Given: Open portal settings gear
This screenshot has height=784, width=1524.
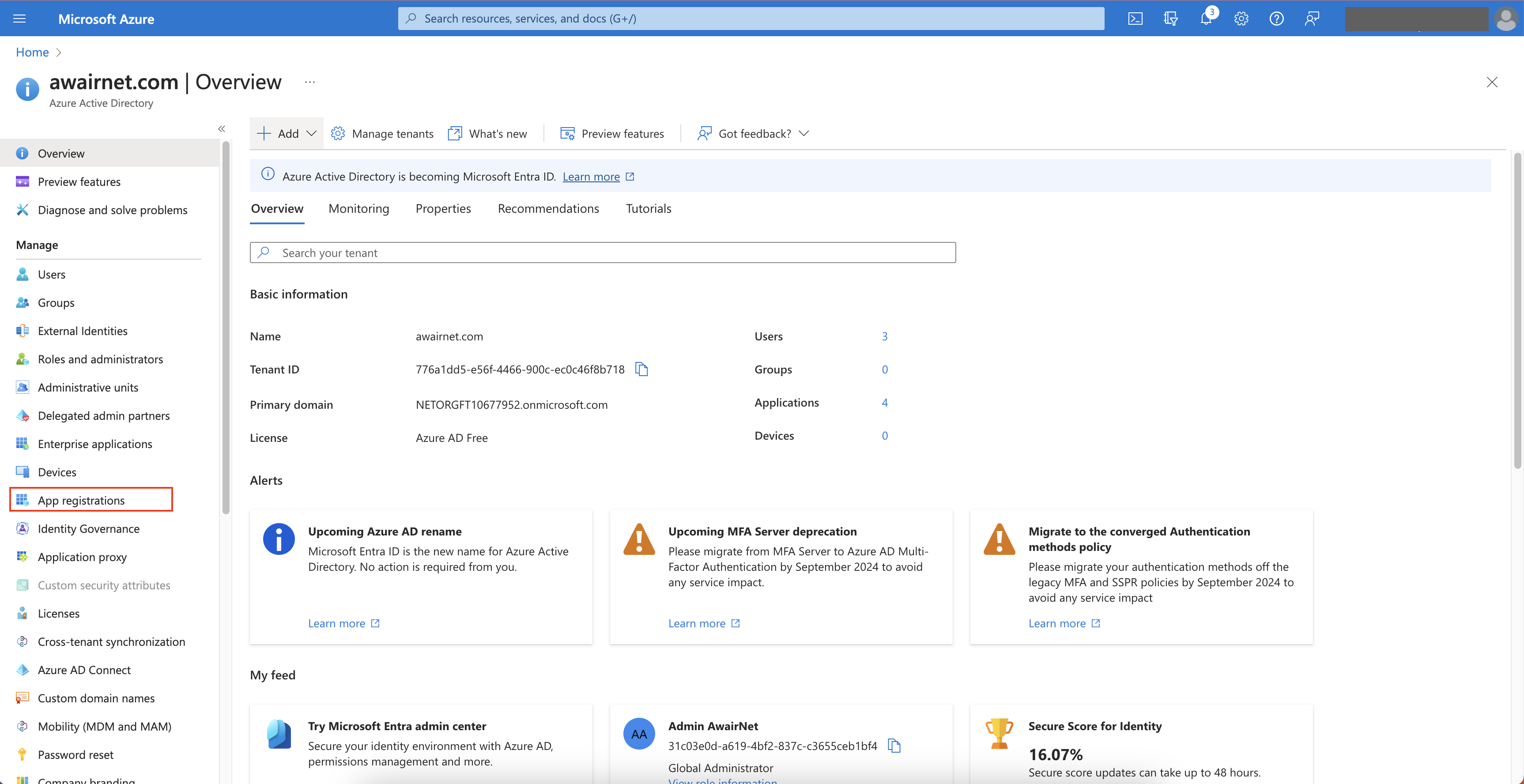Looking at the screenshot, I should pos(1241,19).
